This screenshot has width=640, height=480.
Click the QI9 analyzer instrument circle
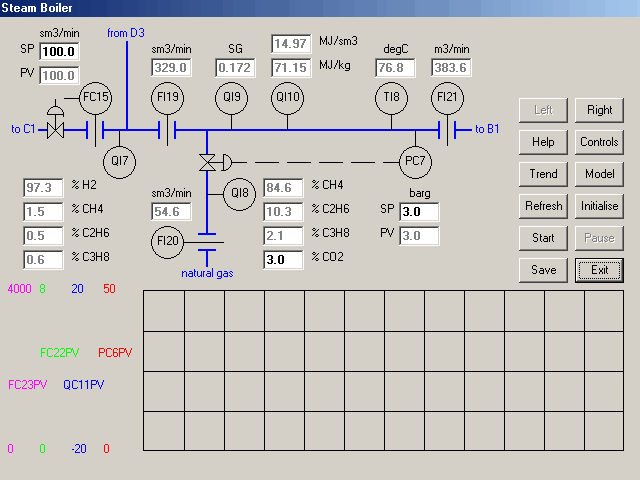232,98
